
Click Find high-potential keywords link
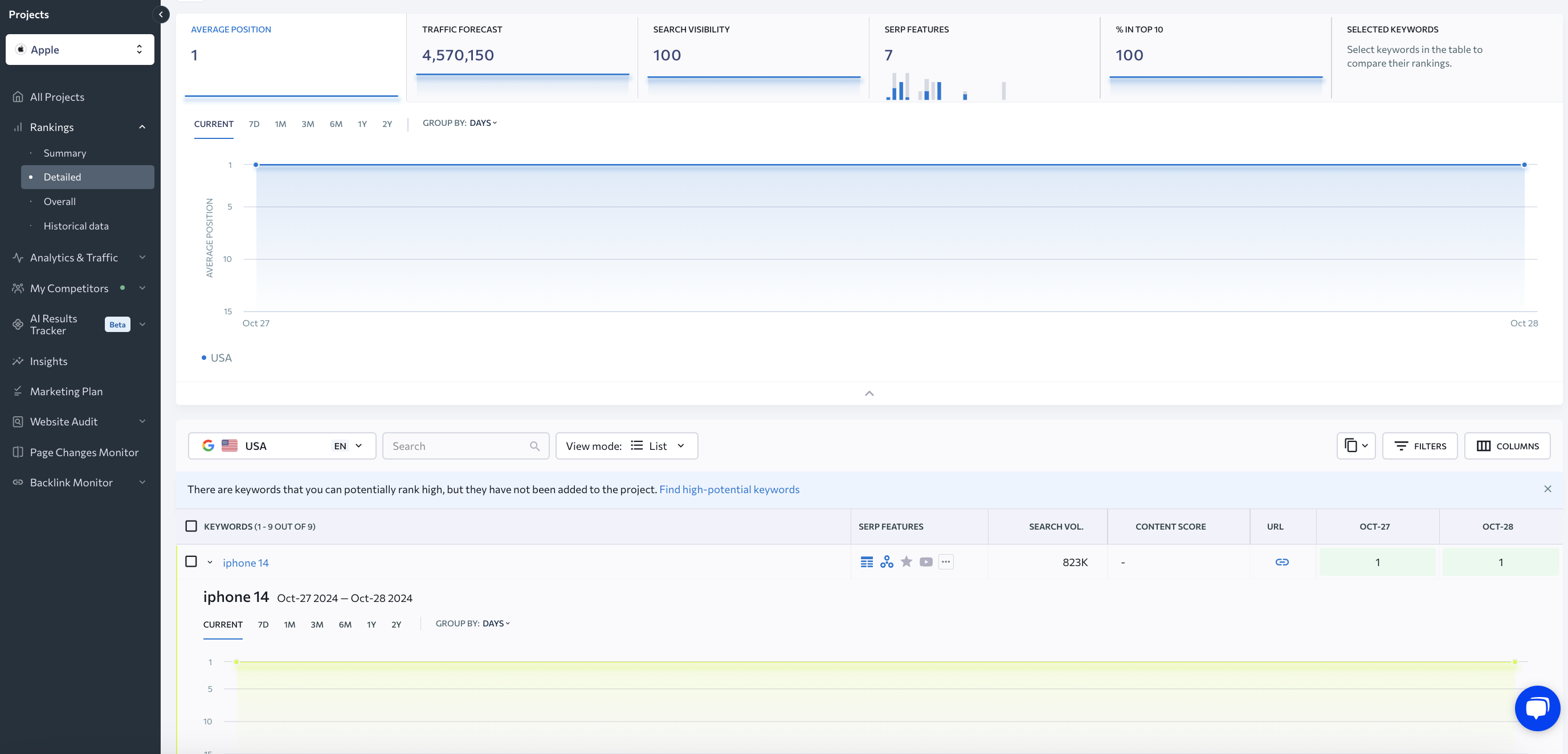click(729, 490)
